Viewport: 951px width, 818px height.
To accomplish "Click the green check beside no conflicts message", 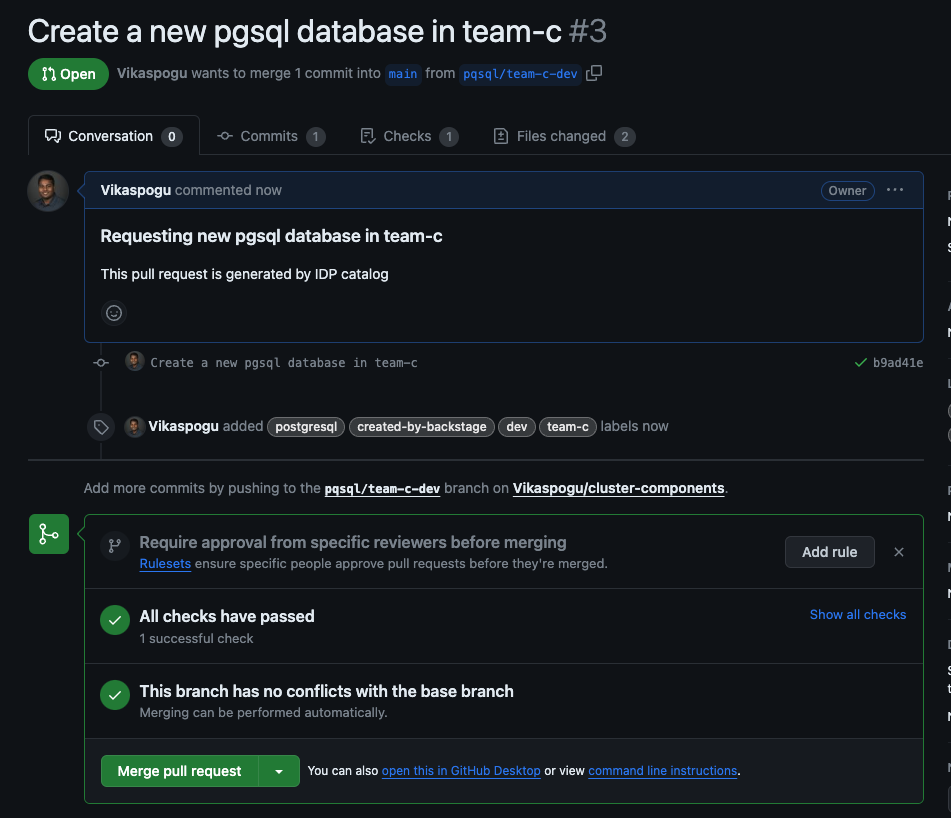I will (115, 695).
